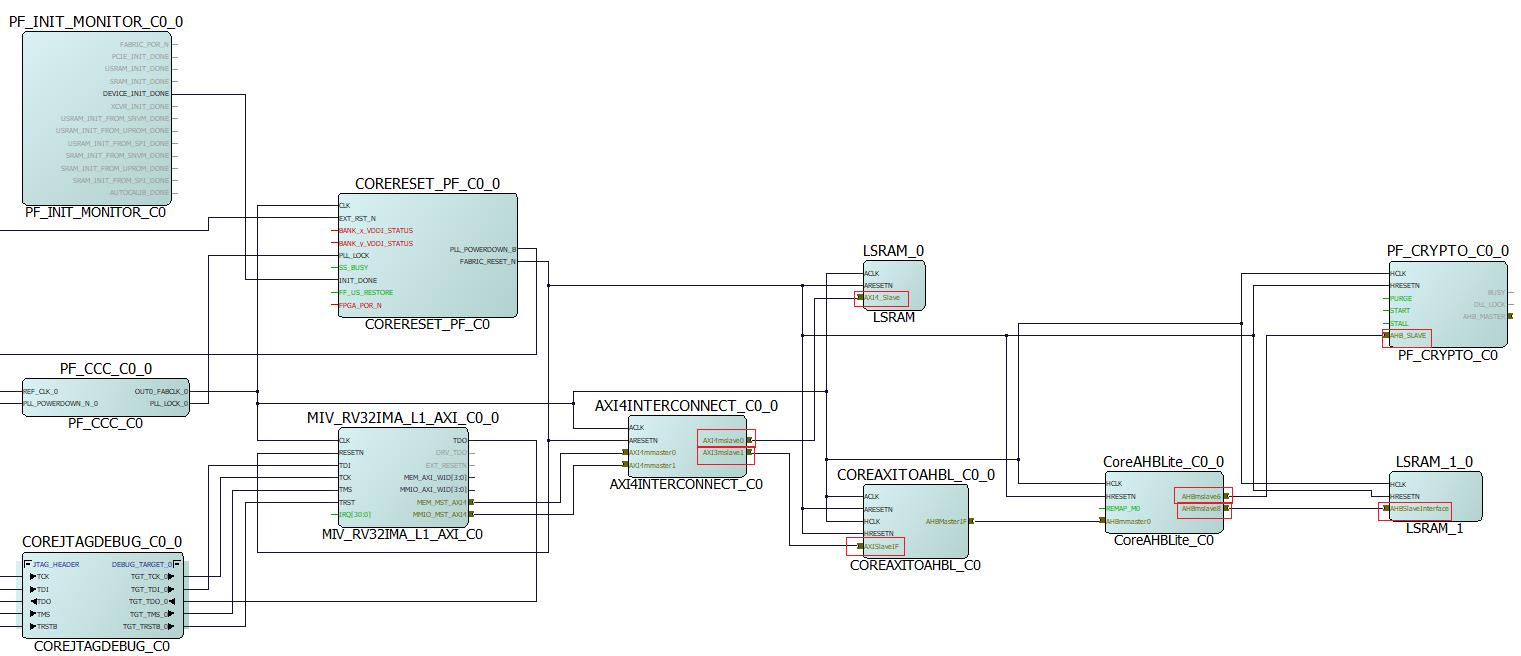Click the REF_CLK_0 pin on PF_CCC
The height and width of the screenshot is (656, 1521).
41,391
